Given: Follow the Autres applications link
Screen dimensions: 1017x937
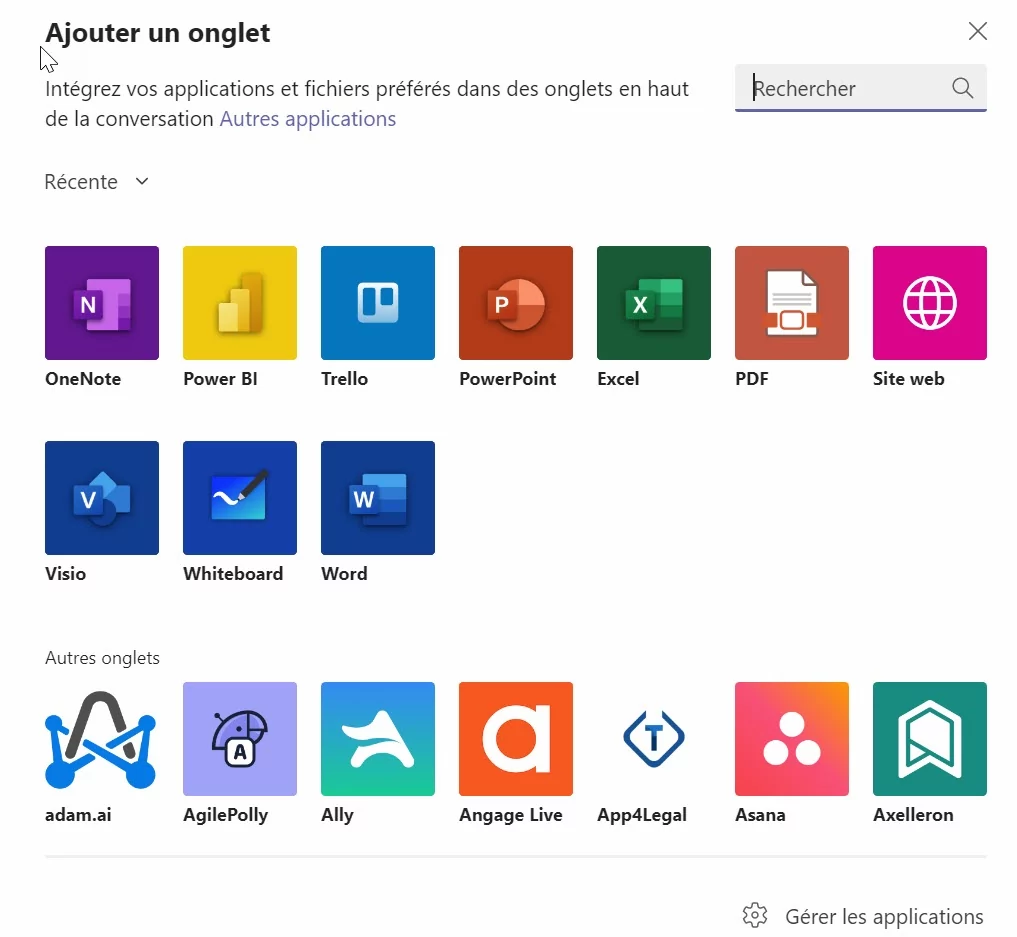Looking at the screenshot, I should (308, 119).
